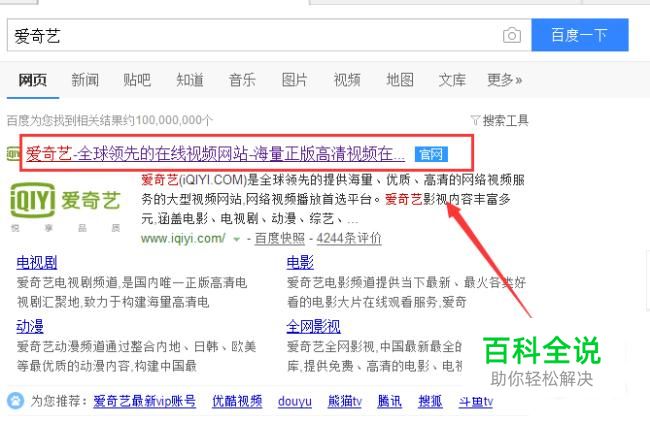Go to the 知道 tab
This screenshot has width=650, height=422.
[x=190, y=80]
